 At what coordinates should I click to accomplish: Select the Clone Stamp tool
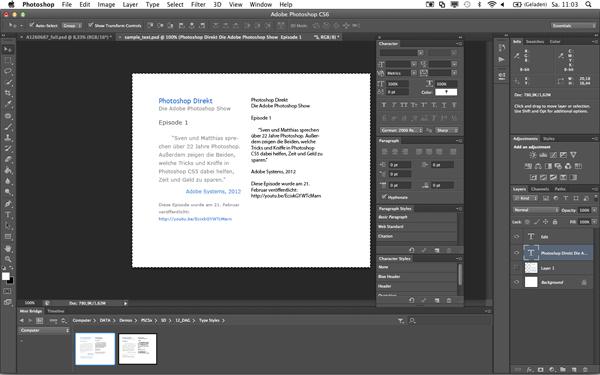click(8, 137)
